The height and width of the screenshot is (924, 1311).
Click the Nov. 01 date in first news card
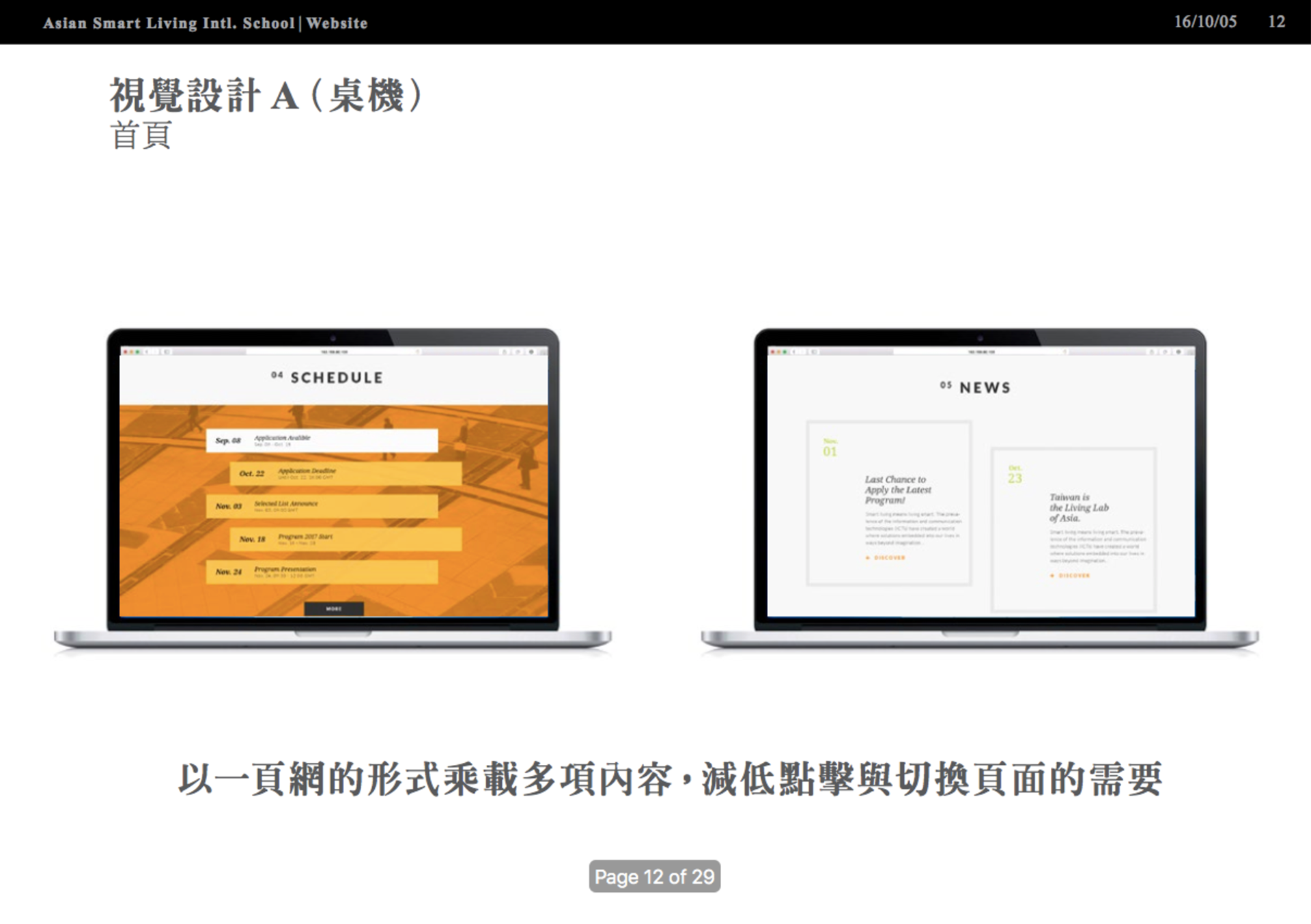click(x=830, y=449)
